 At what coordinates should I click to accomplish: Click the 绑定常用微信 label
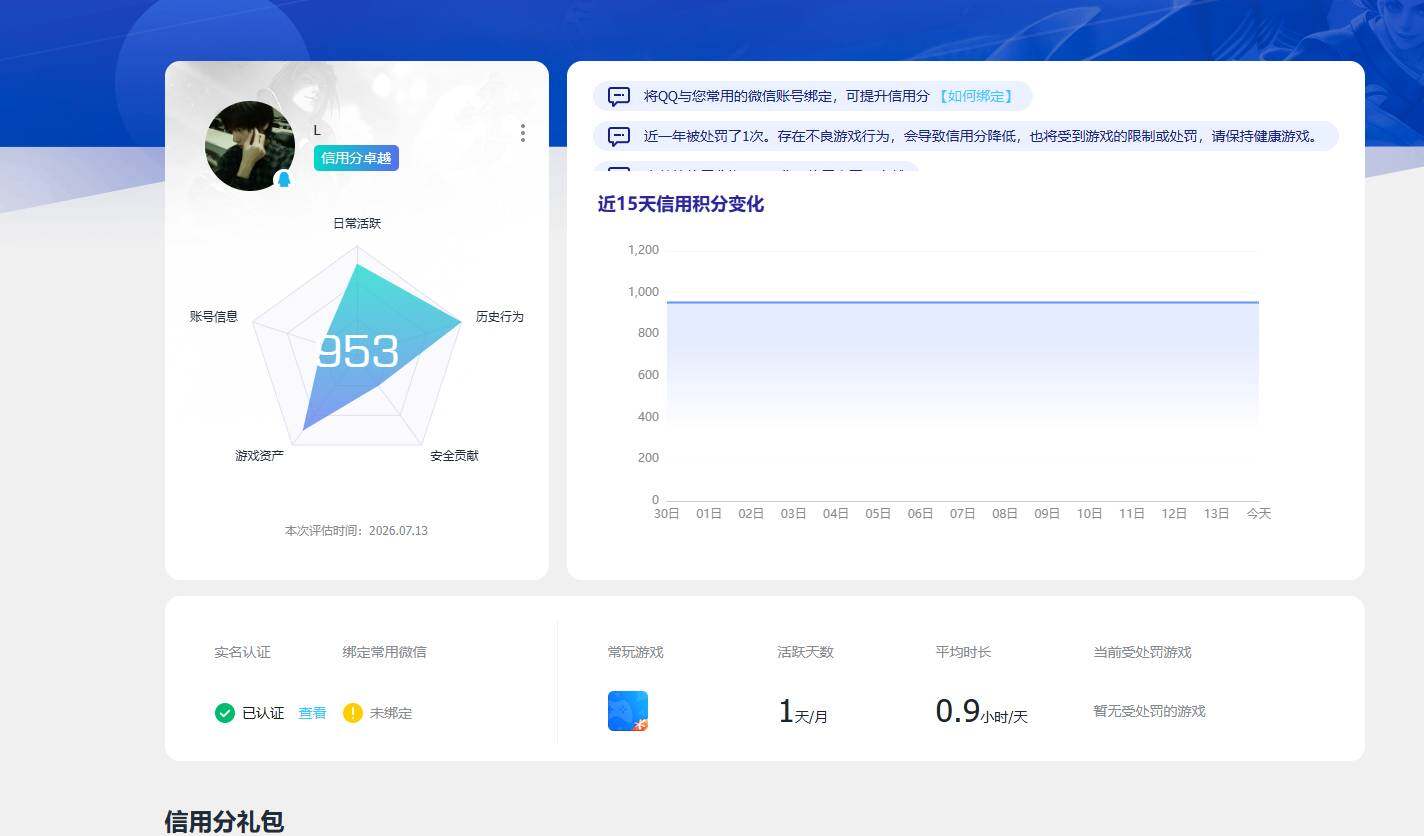pos(384,652)
